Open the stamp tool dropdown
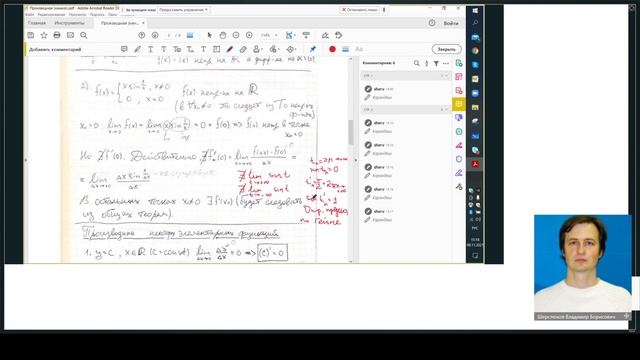The width and height of the screenshot is (640, 360). tap(257, 49)
